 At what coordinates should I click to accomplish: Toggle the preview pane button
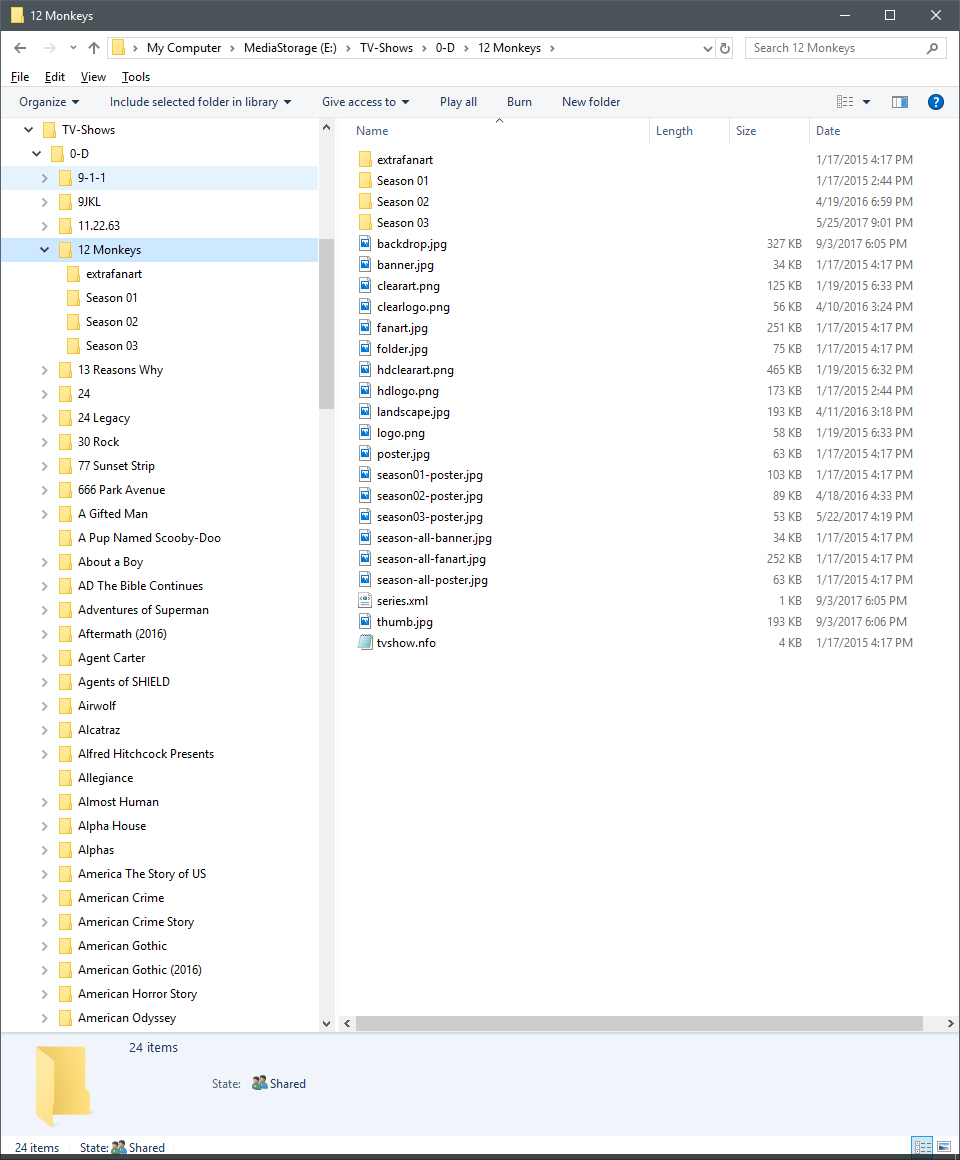[900, 102]
